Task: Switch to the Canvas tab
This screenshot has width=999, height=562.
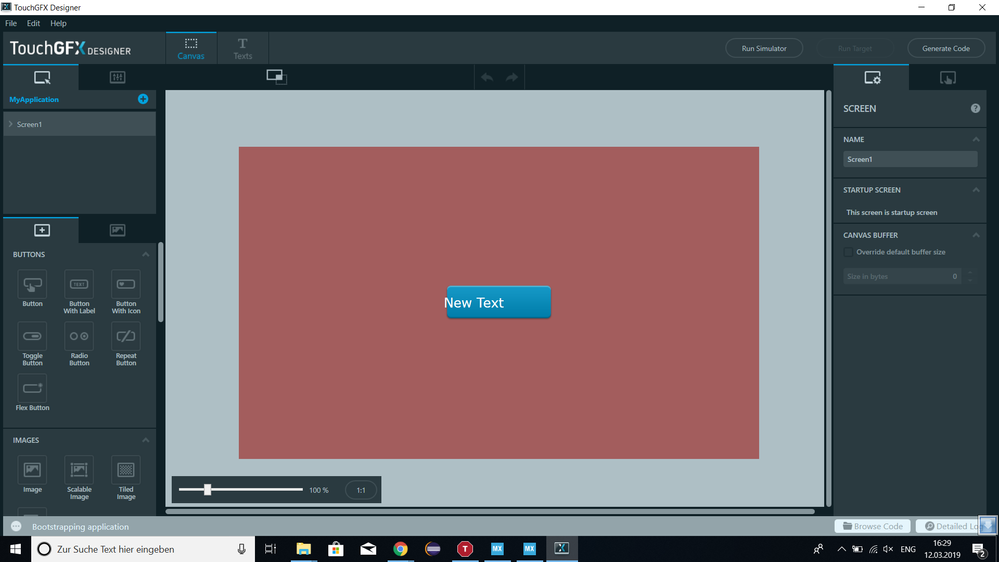Action: click(190, 48)
